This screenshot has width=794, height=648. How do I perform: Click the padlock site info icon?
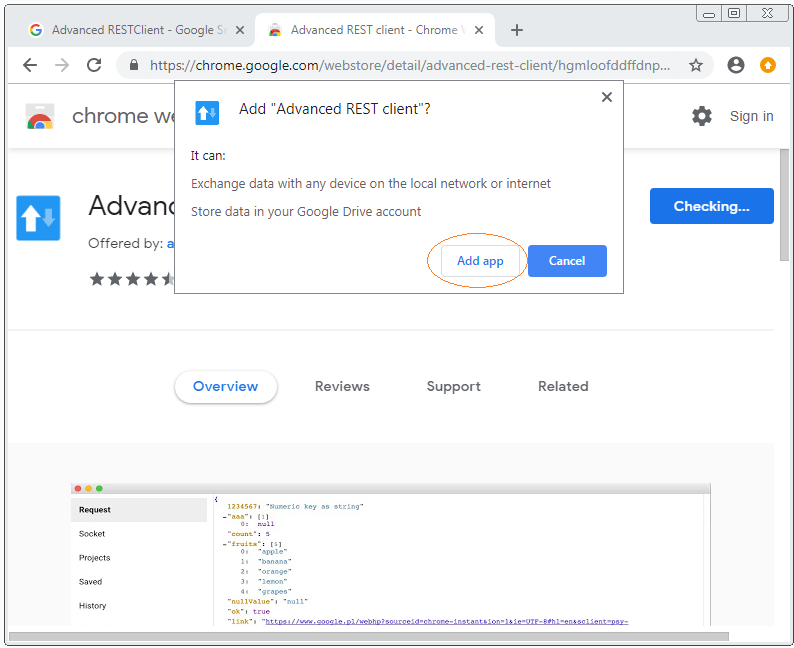134,65
